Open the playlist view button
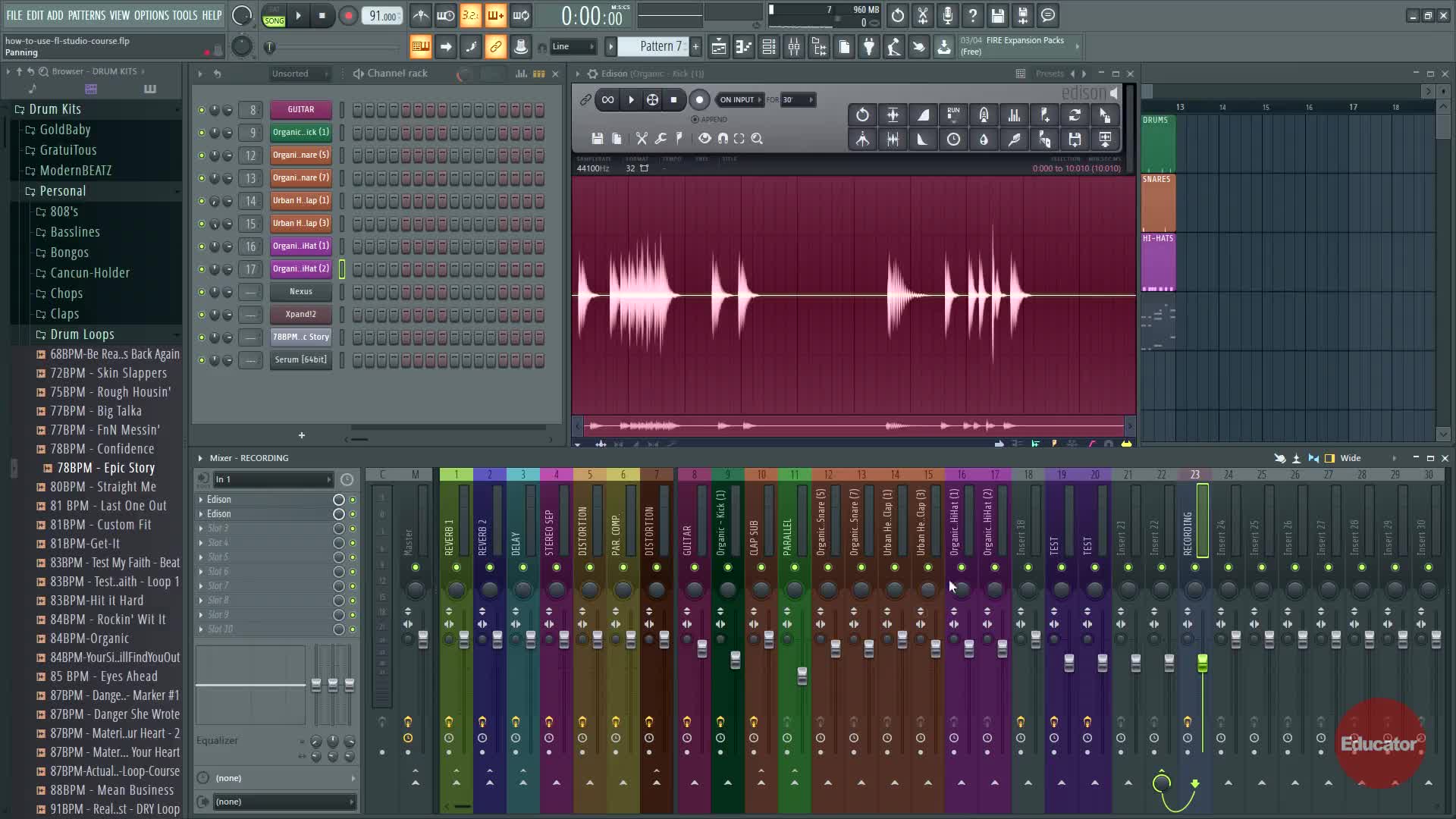1456x819 pixels. coord(719,47)
